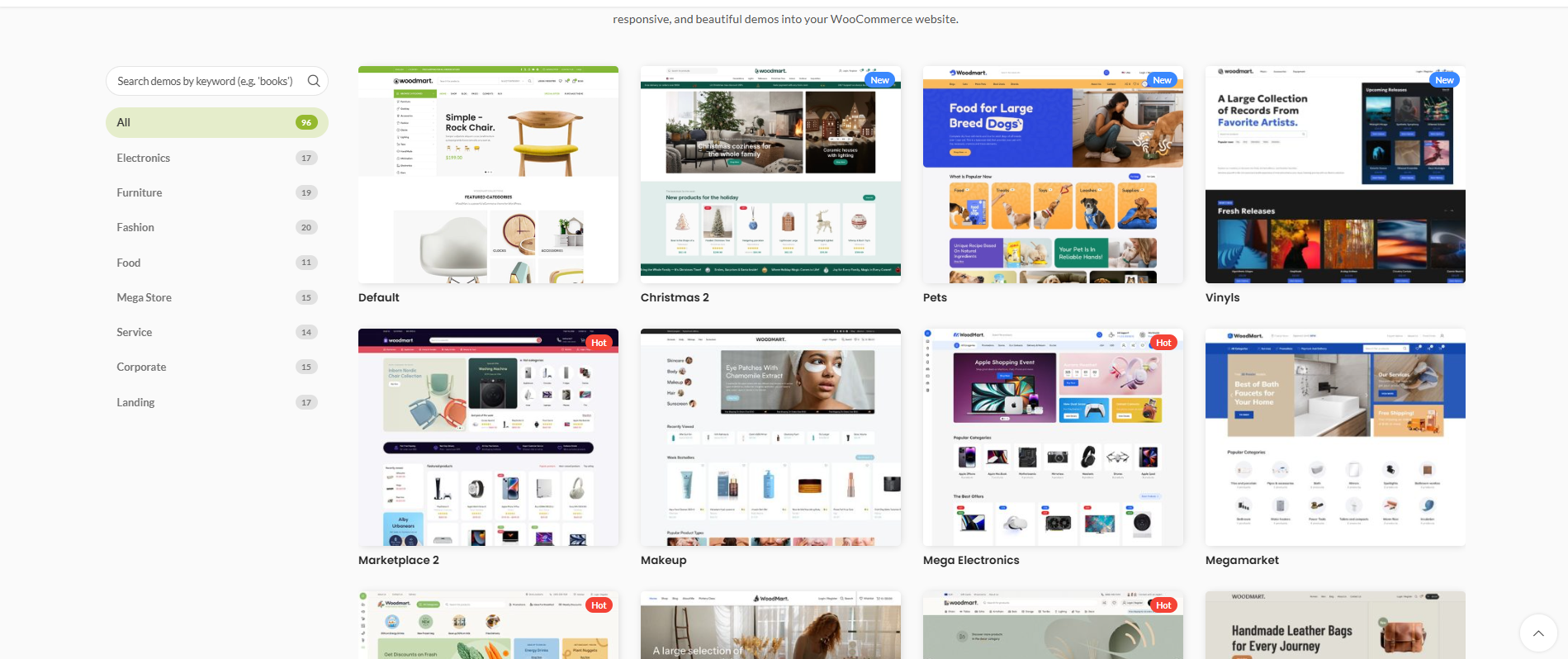Click the New badge on Pets
Screen dimensions: 1568x659
[1163, 80]
